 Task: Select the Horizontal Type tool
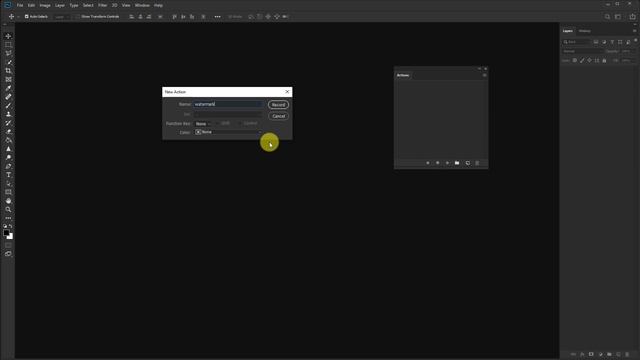8,175
